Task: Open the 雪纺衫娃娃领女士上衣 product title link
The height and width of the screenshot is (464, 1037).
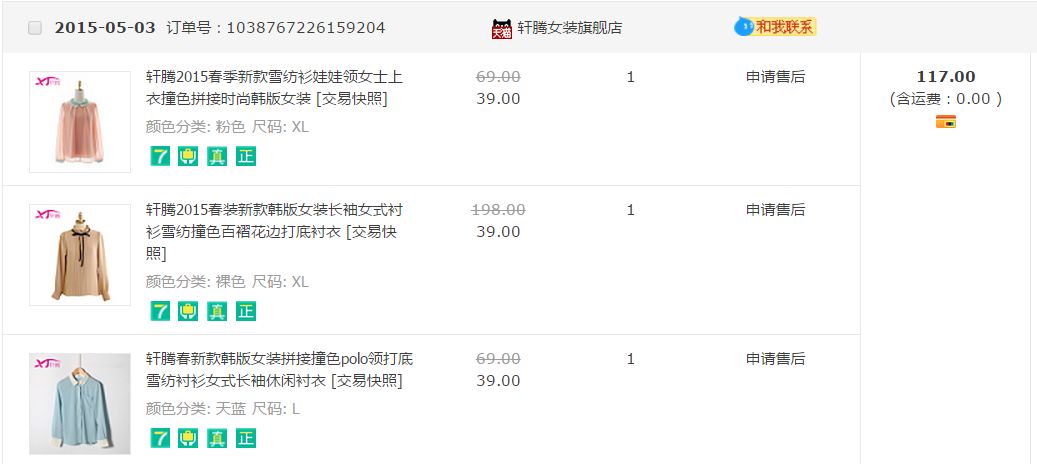Action: pyautogui.click(x=274, y=87)
